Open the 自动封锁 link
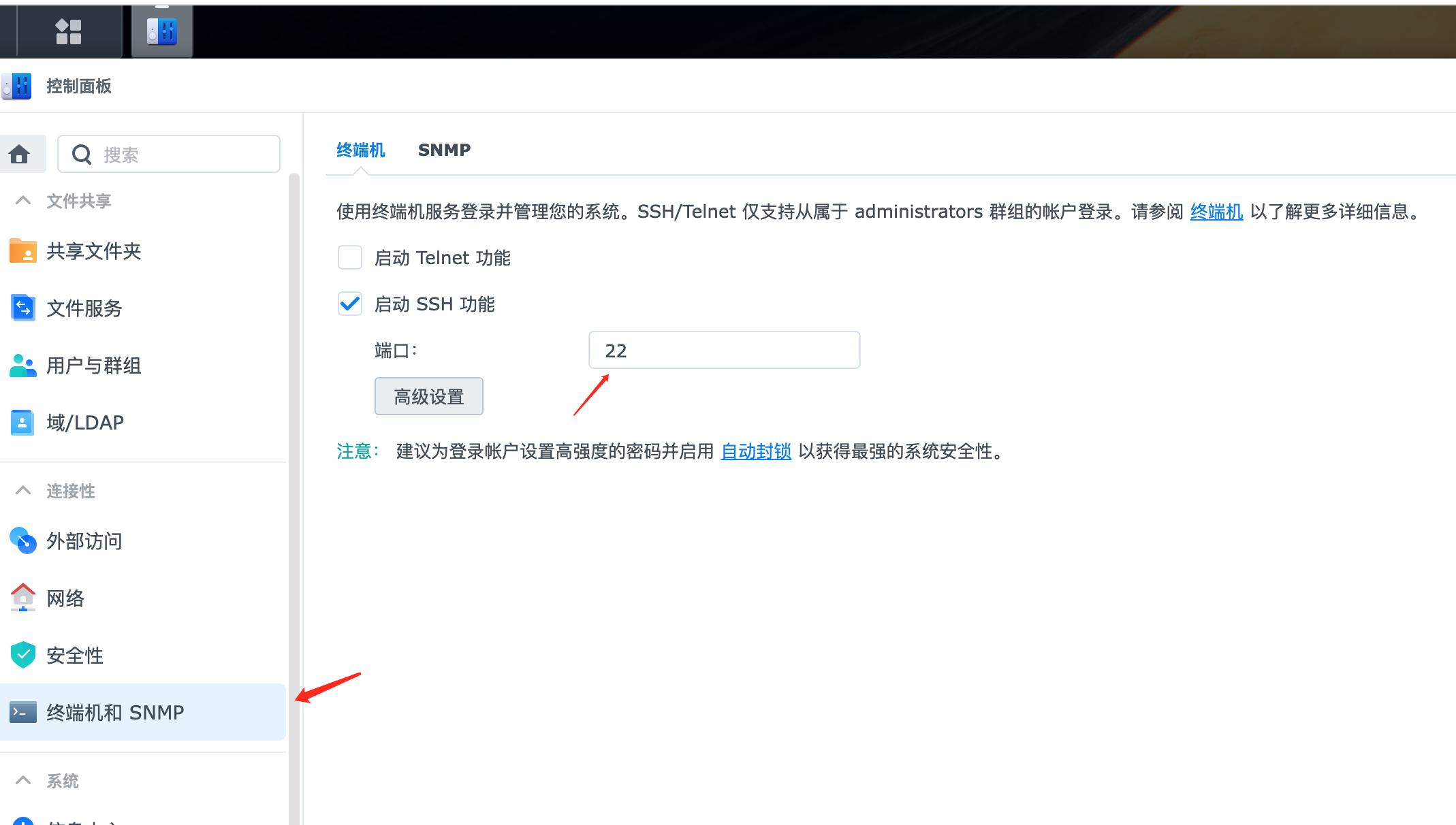 coord(755,451)
